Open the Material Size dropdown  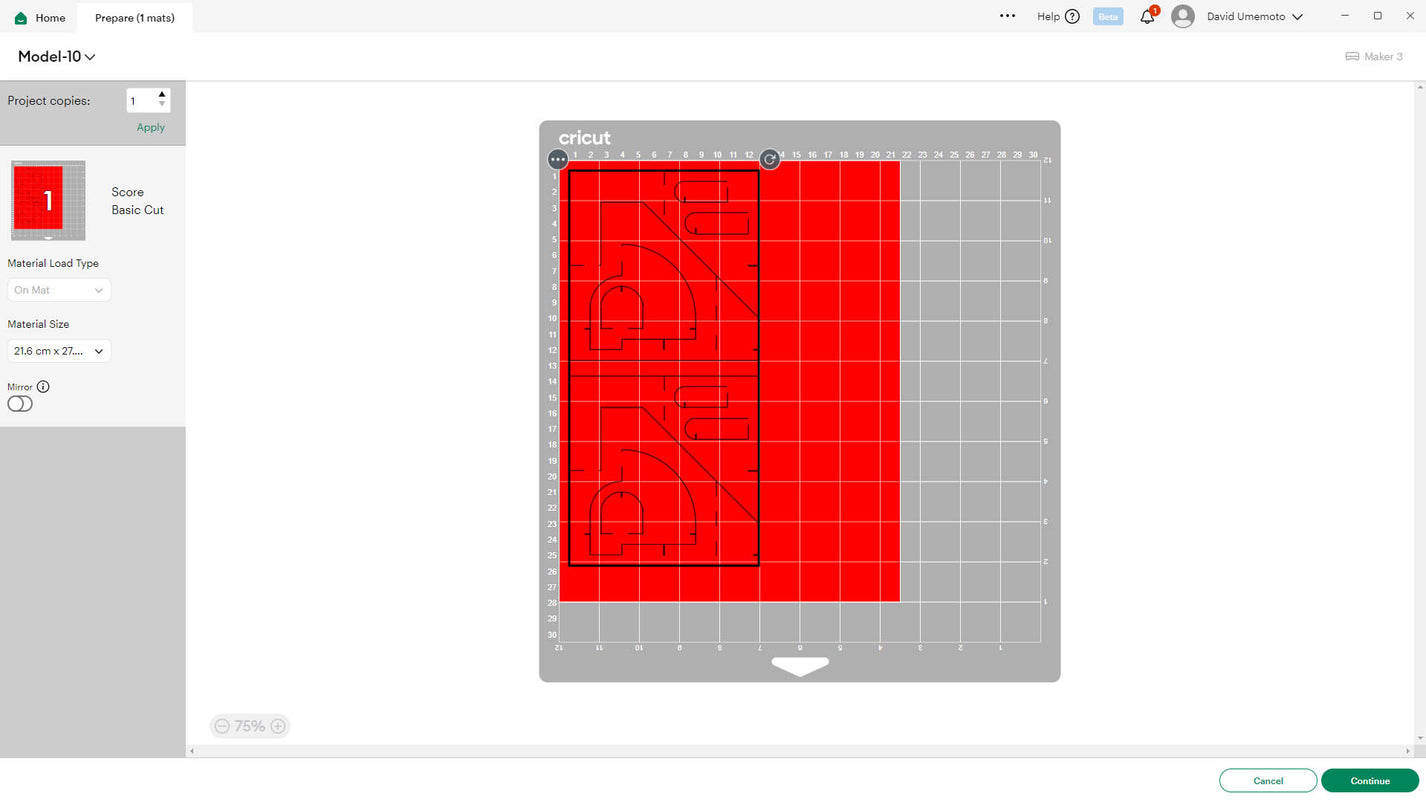coord(59,351)
